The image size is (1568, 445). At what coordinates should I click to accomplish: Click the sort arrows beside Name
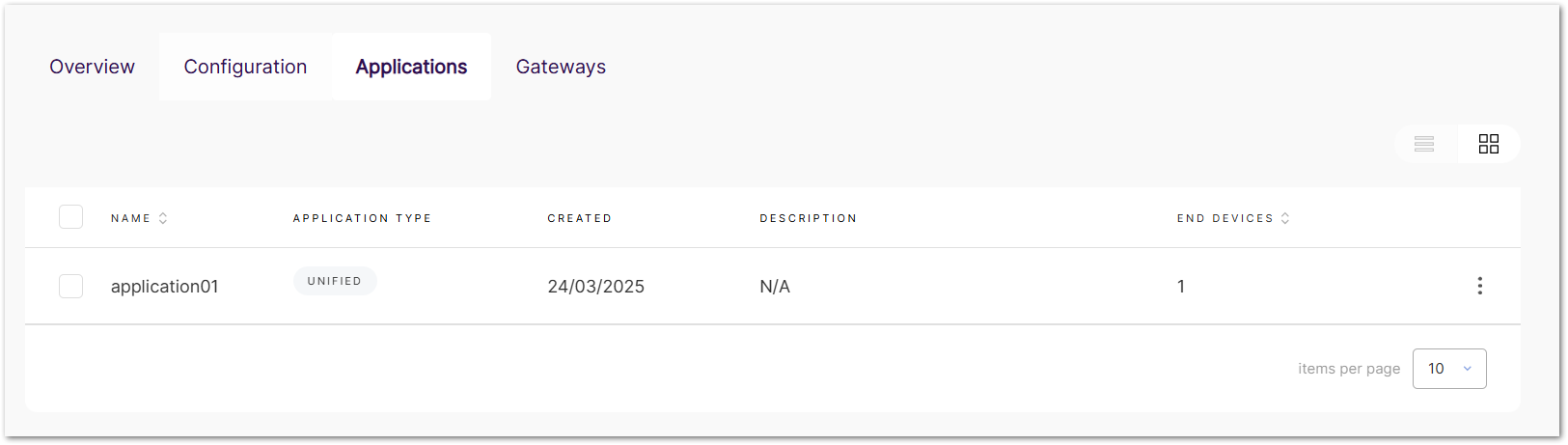click(163, 218)
